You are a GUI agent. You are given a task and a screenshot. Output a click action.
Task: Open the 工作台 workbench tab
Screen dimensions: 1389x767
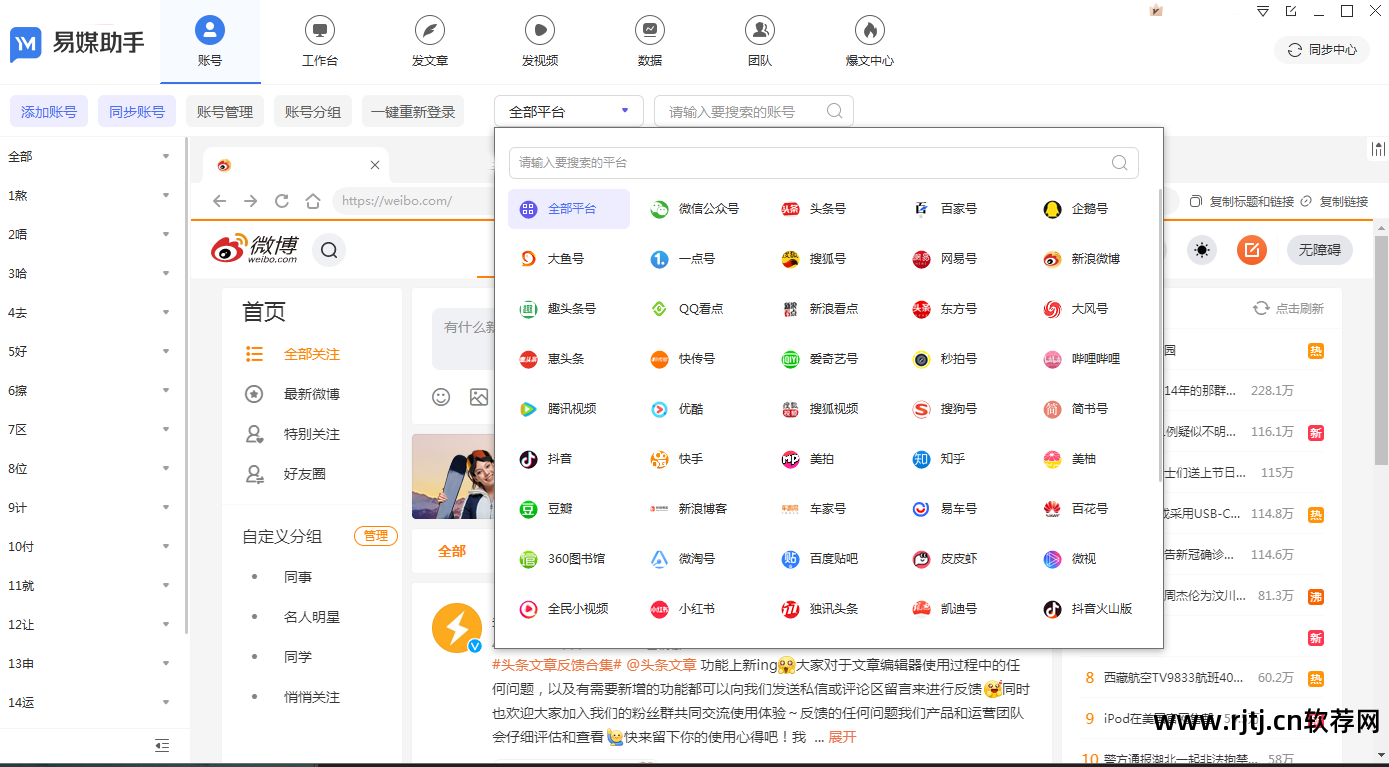320,42
